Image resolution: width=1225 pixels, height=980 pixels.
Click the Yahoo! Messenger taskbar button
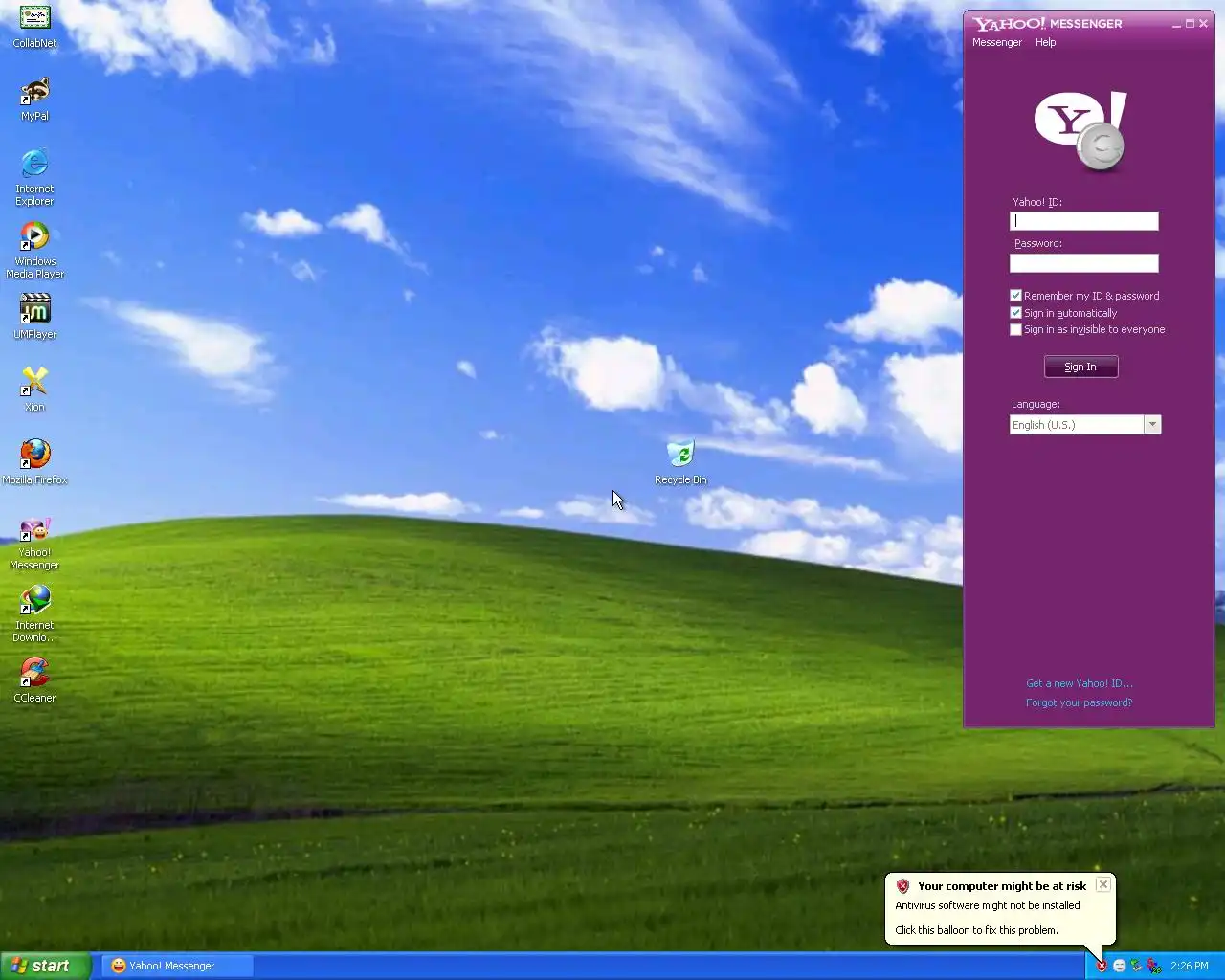click(x=178, y=966)
